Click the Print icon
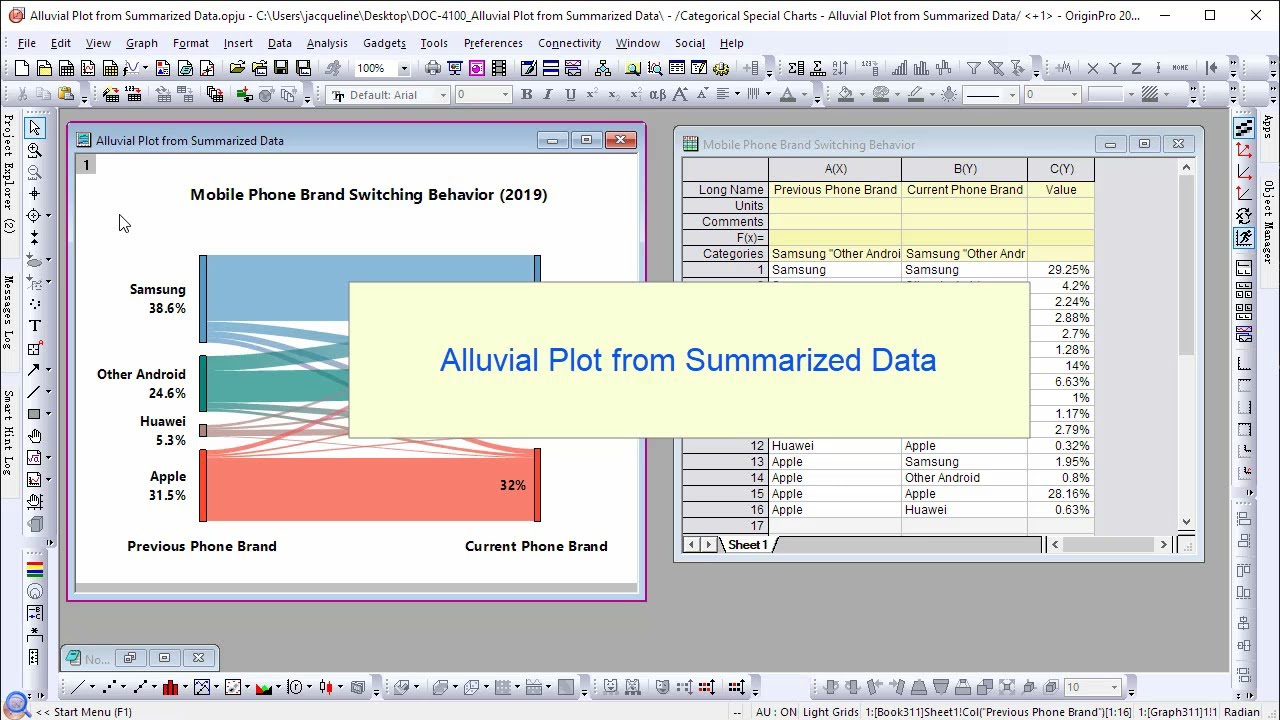The image size is (1280, 720). (432, 68)
